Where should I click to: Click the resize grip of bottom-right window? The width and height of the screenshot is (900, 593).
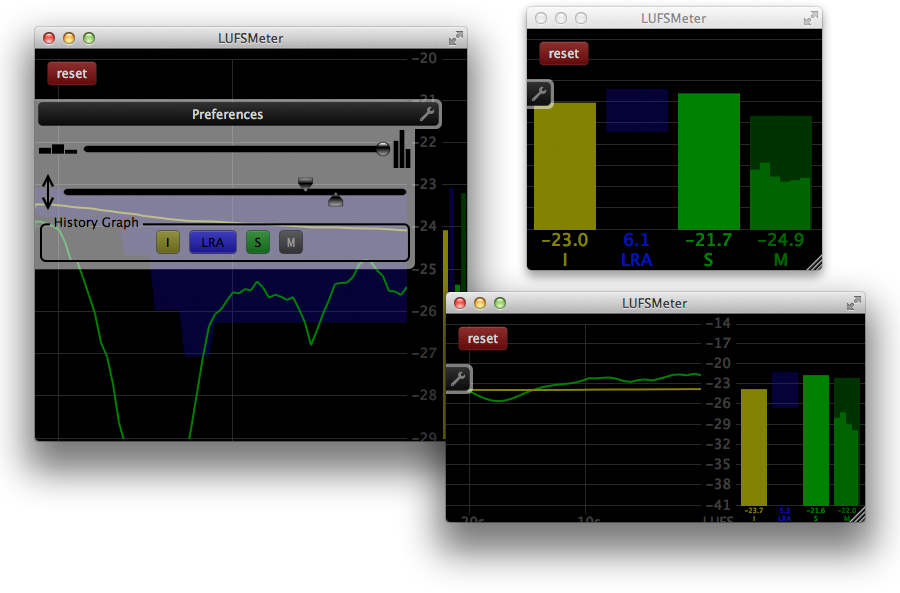click(858, 516)
